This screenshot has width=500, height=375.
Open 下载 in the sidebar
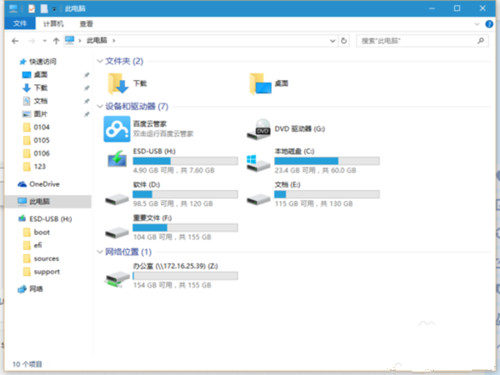(x=41, y=88)
